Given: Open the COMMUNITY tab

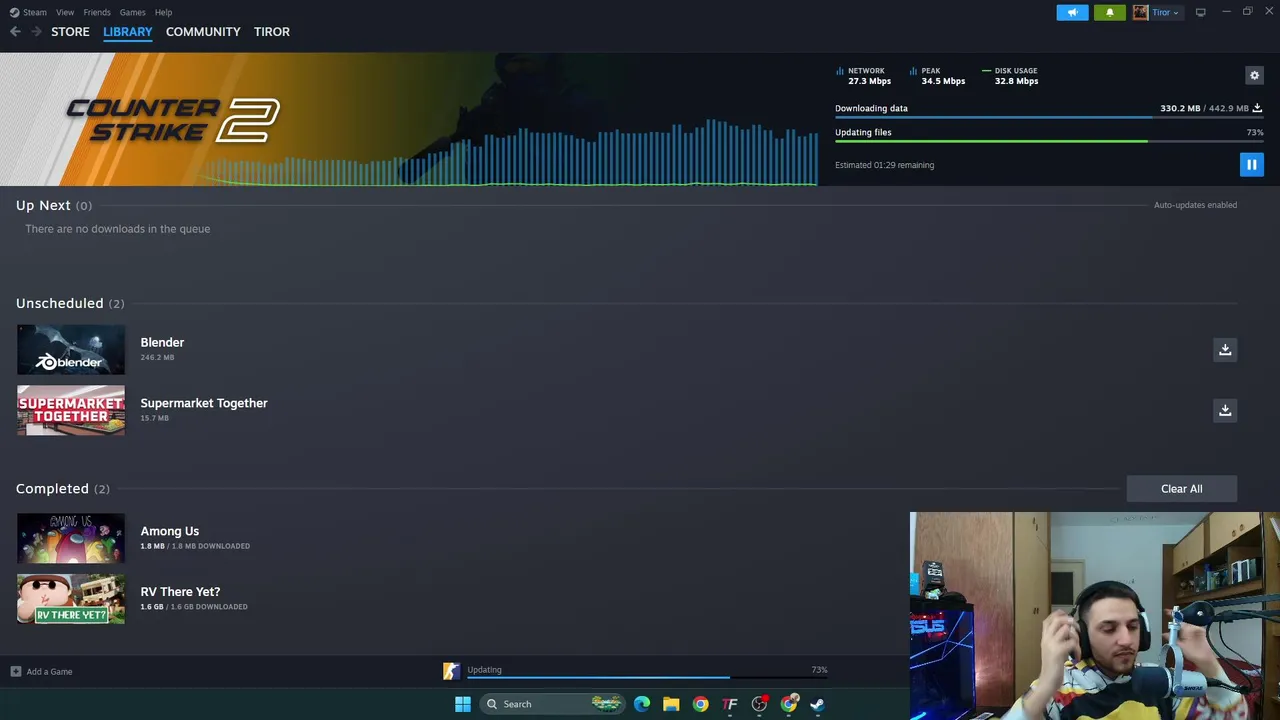Looking at the screenshot, I should click(203, 32).
